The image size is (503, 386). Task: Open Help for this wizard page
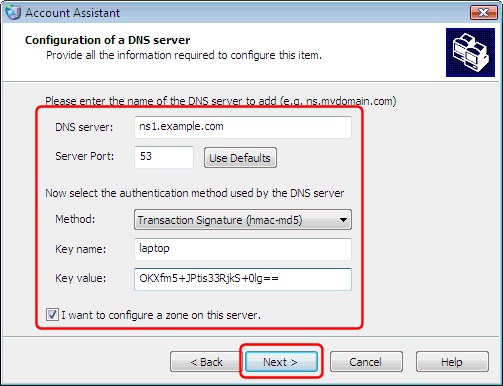(452, 362)
